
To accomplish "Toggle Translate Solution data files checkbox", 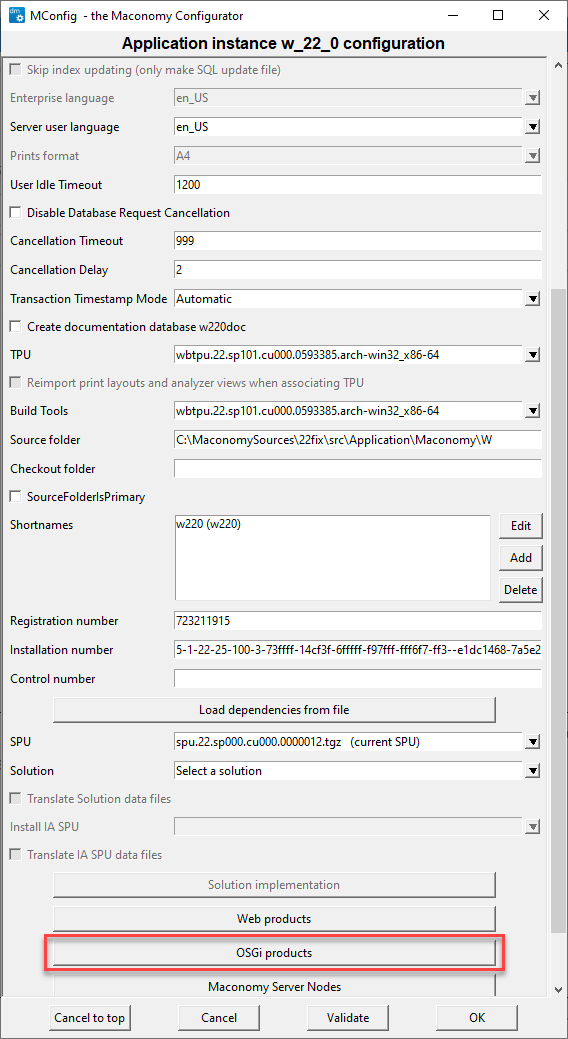I will point(15,798).
